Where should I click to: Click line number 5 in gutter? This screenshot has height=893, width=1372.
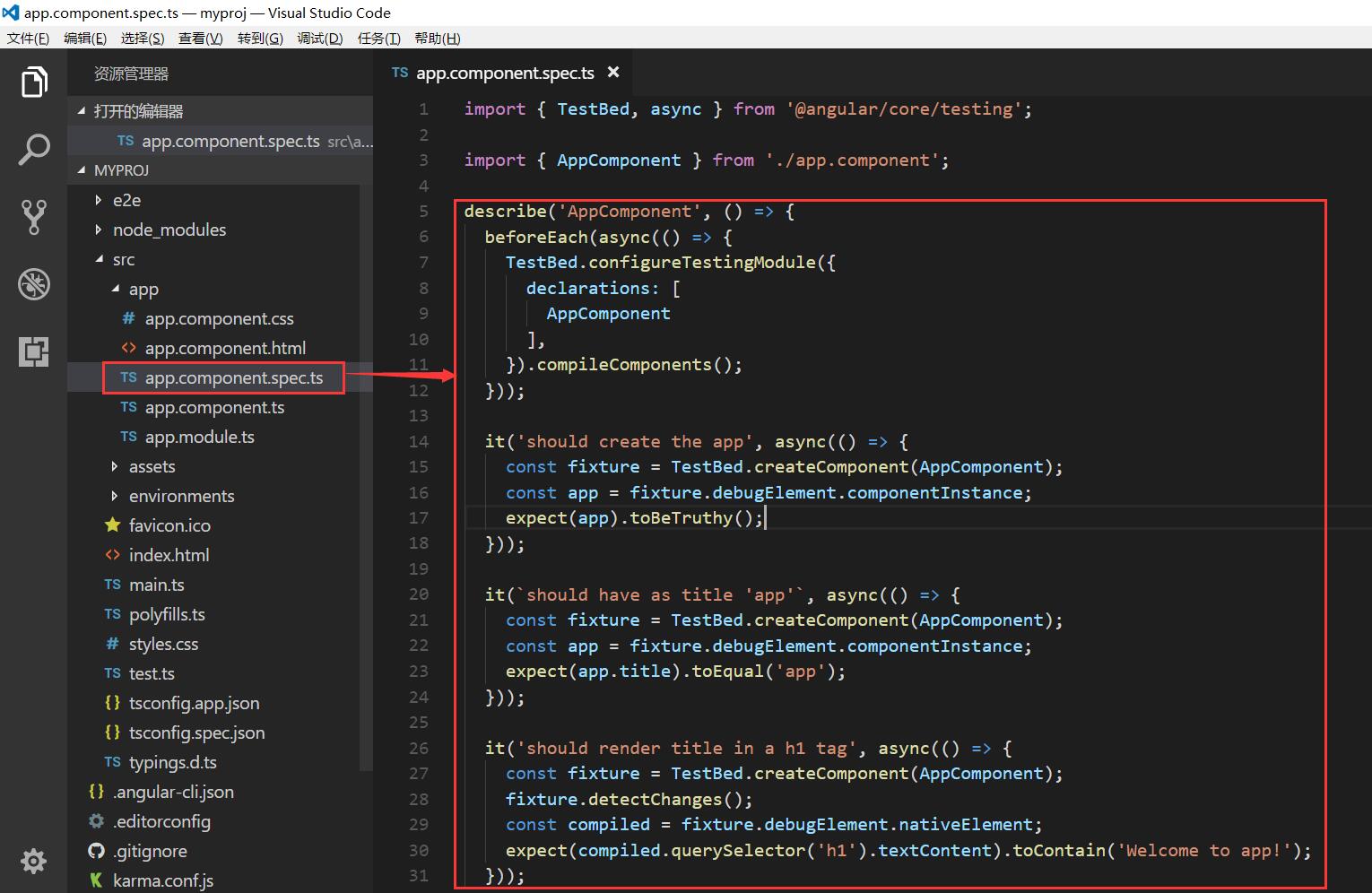pos(423,212)
